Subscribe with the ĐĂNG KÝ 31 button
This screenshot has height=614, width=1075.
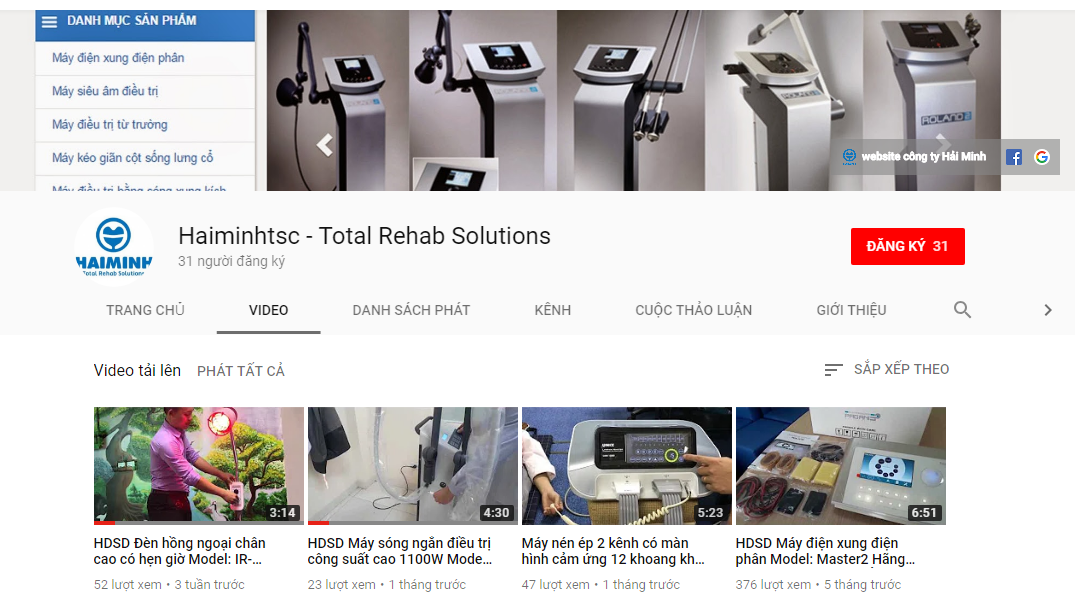pyautogui.click(x=908, y=246)
